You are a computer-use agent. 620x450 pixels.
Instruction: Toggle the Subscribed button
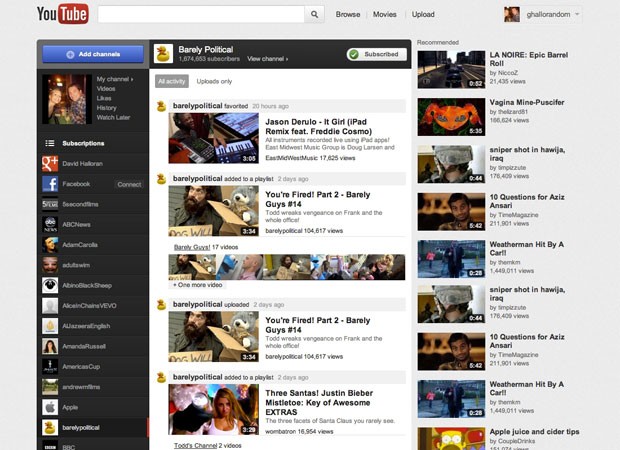(375, 54)
